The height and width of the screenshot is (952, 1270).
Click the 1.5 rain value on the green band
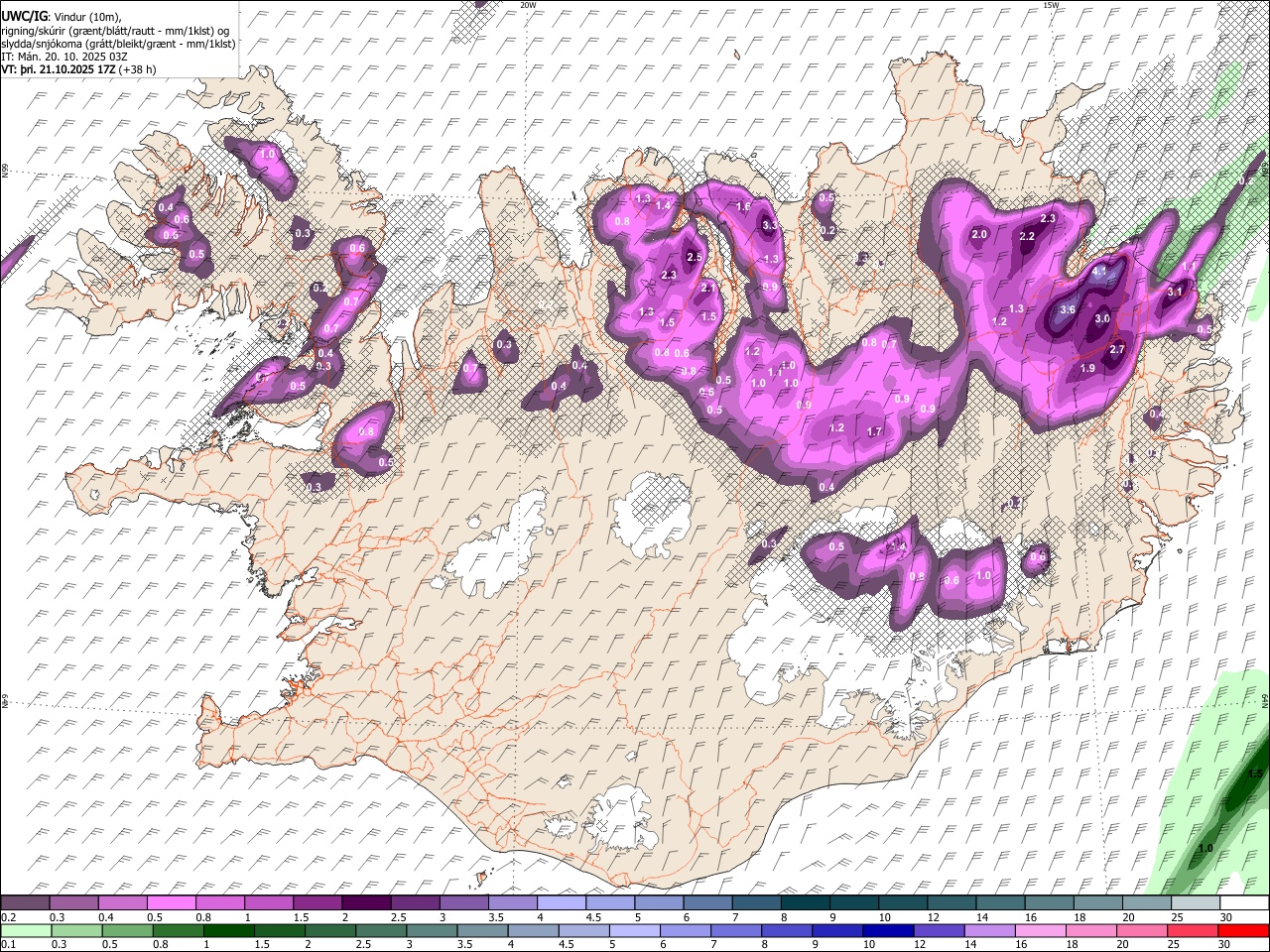[x=1254, y=773]
